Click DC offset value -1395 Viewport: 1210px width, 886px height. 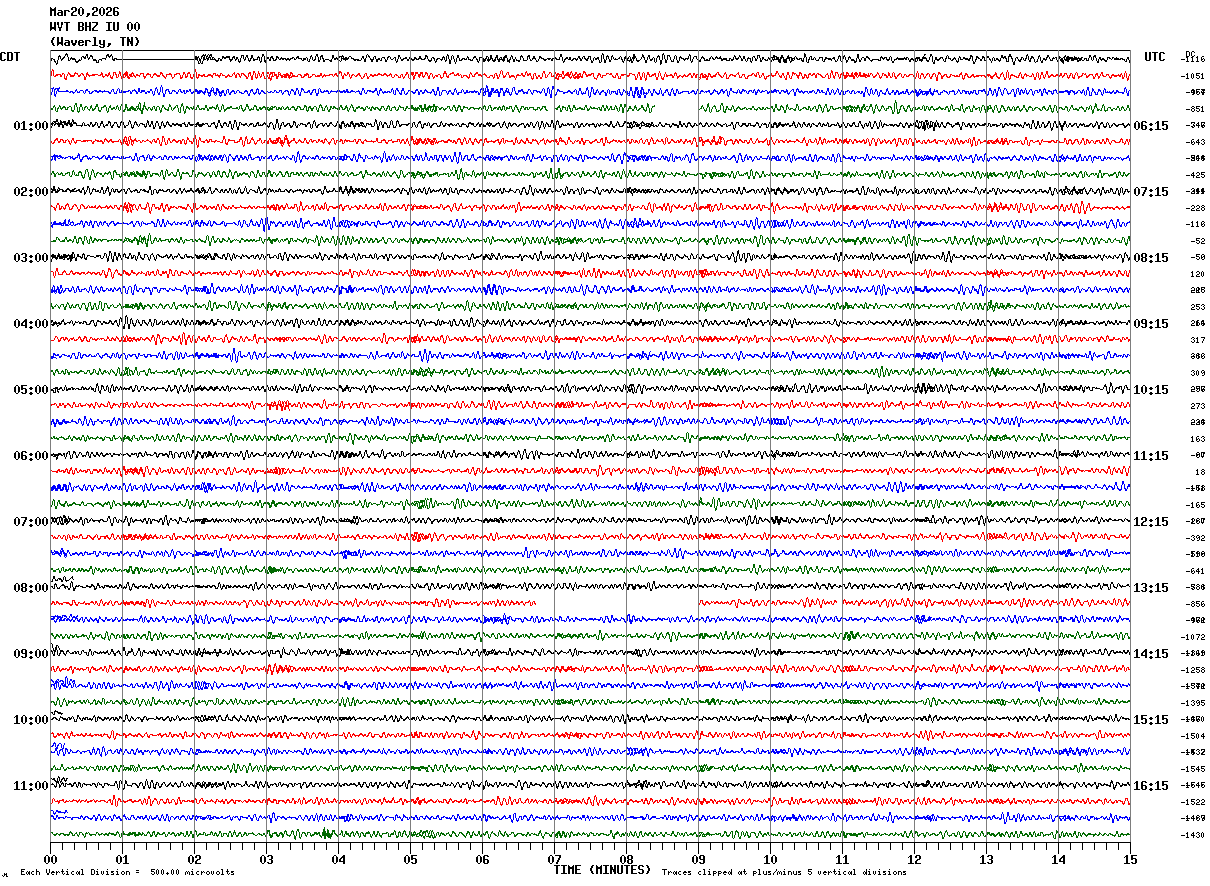(1193, 703)
